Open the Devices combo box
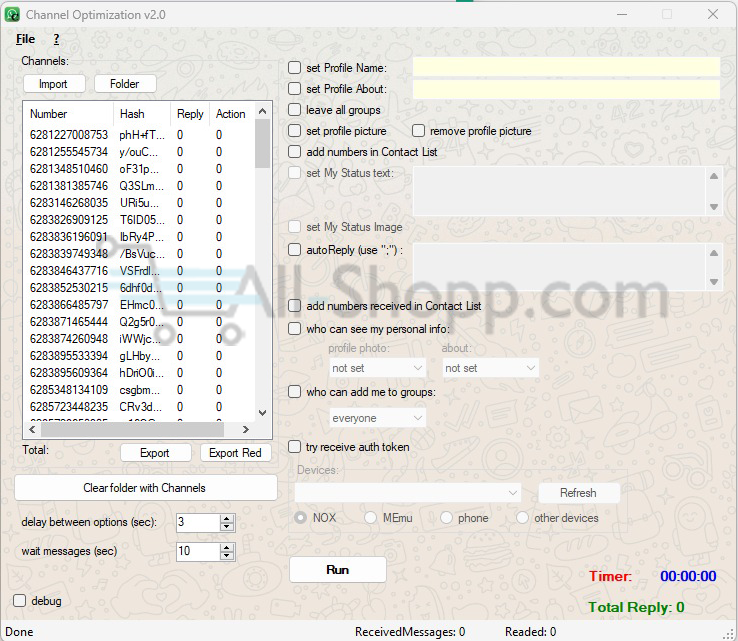Image resolution: width=738 pixels, height=641 pixels. (x=408, y=493)
